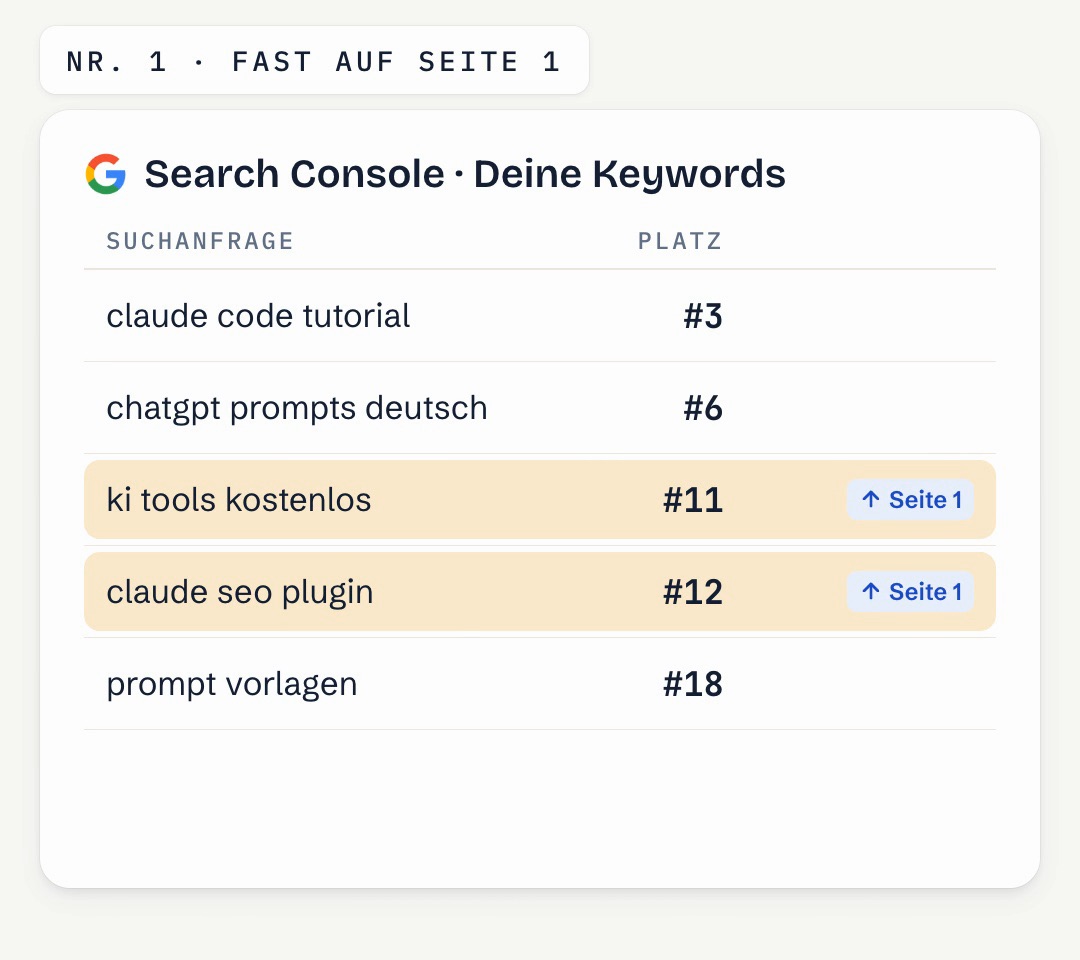This screenshot has height=960, width=1080.
Task: Select the 'claude code tutorial' query
Action: point(258,316)
